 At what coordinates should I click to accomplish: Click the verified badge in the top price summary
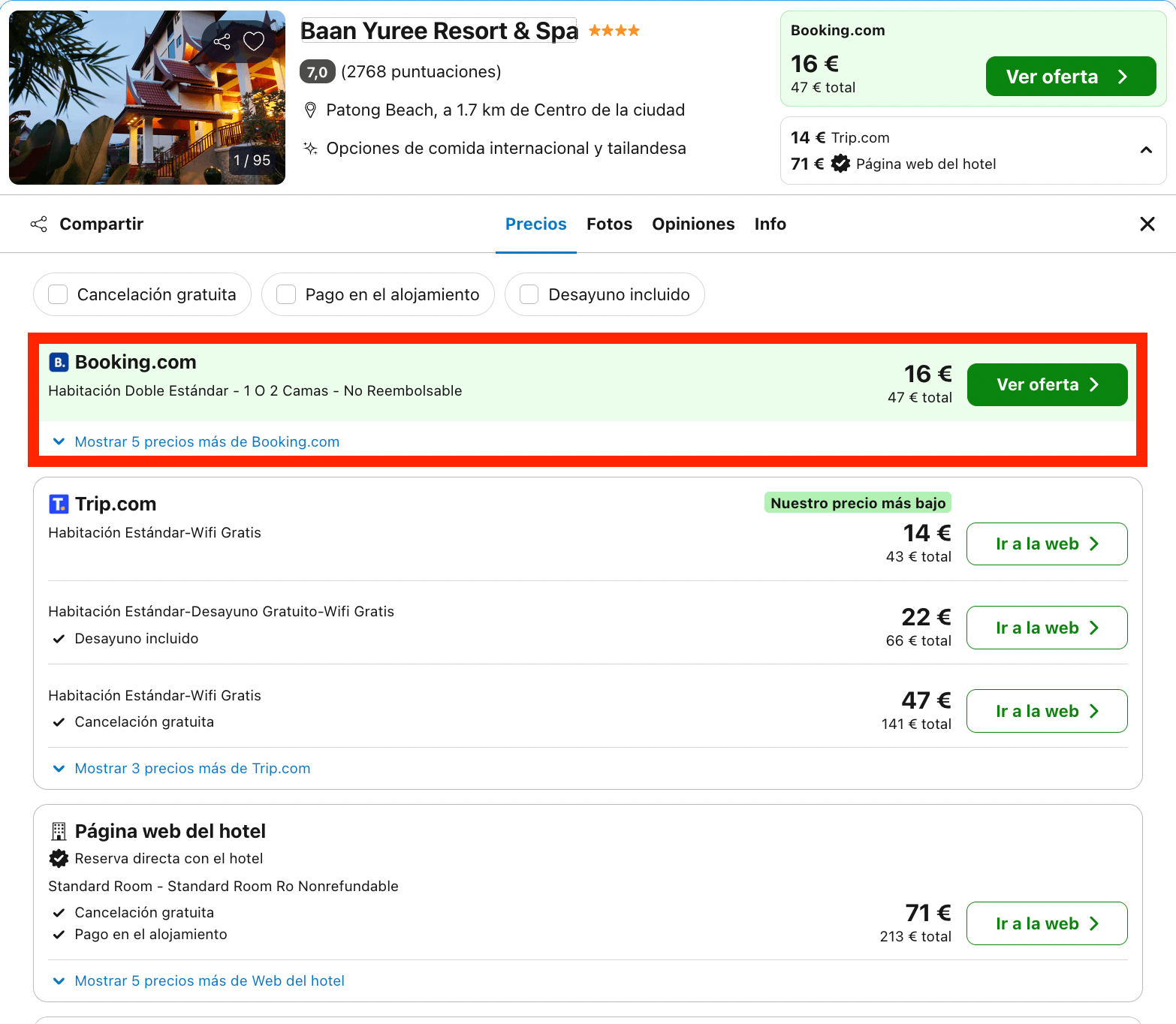[840, 164]
